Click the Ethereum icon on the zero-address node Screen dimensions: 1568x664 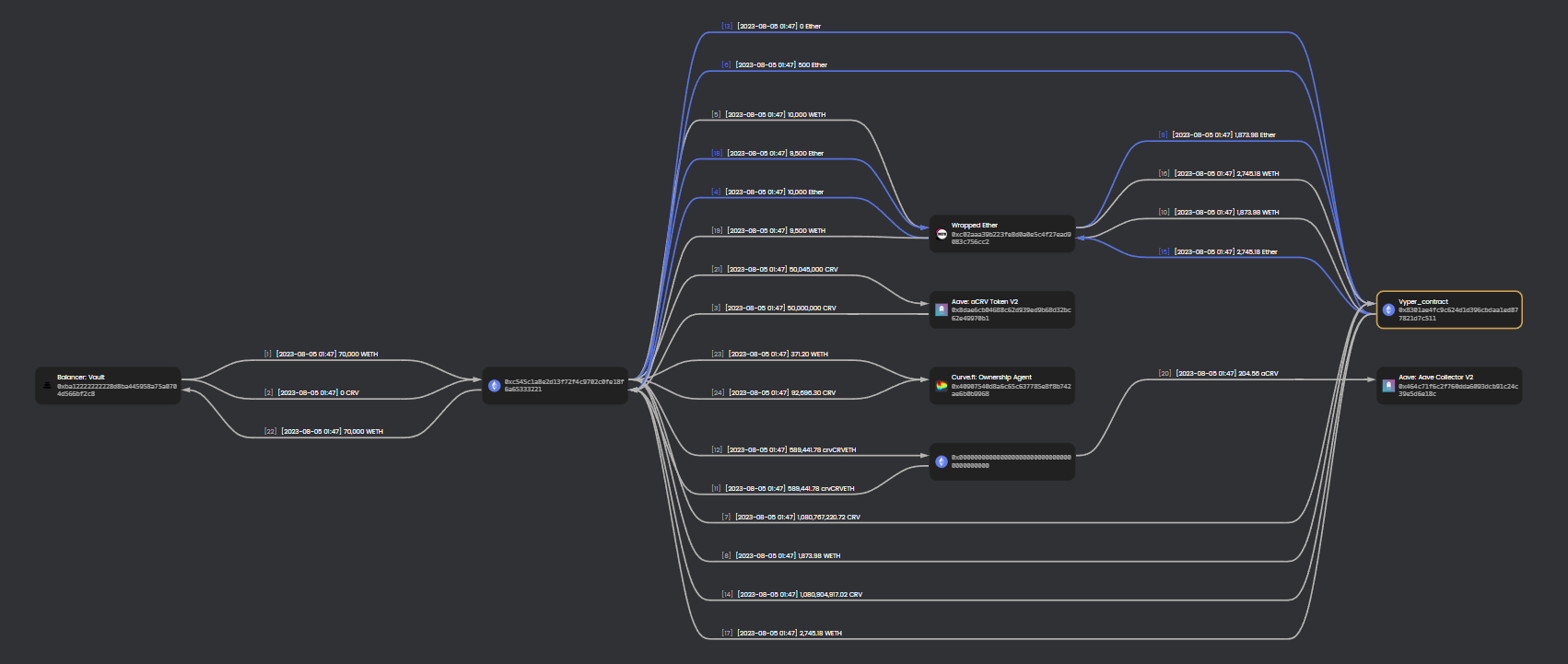click(942, 462)
